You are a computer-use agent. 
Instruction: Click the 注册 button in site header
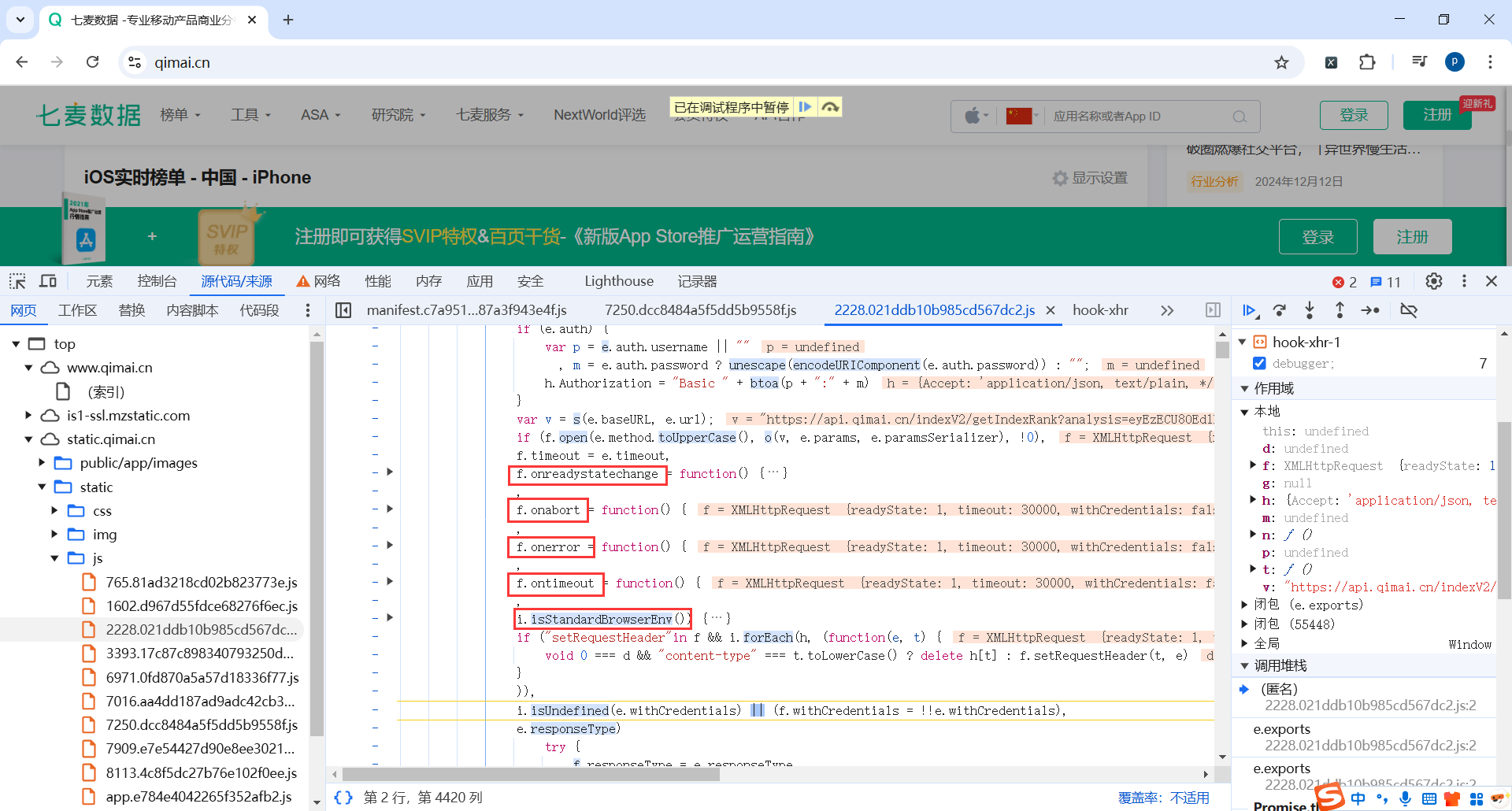point(1437,115)
